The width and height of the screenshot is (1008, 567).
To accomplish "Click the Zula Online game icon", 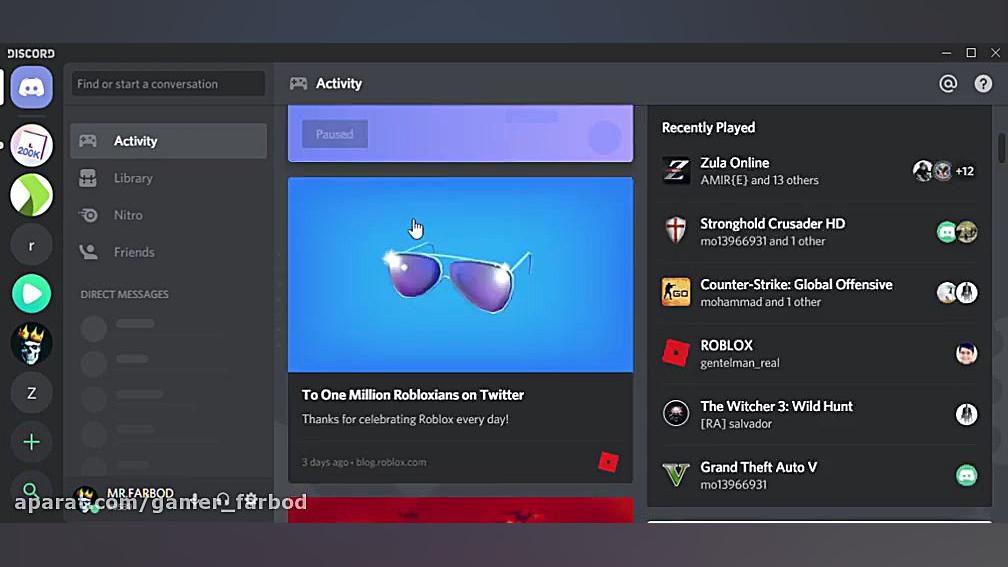I will pos(676,171).
